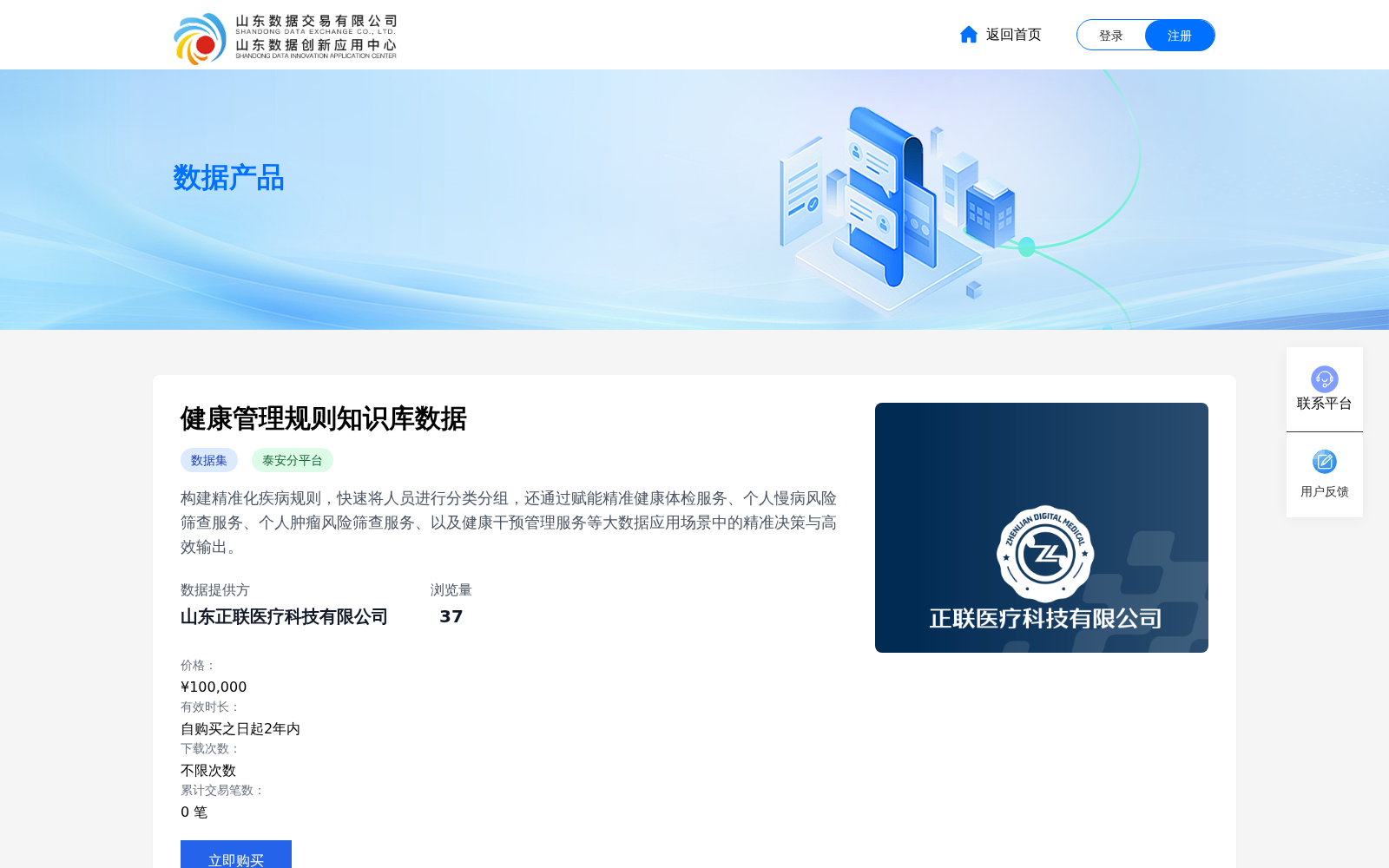Screen dimensions: 1389x868
Task: Click the 山东正联医疗科技有限公司 provider name
Action: tap(284, 617)
